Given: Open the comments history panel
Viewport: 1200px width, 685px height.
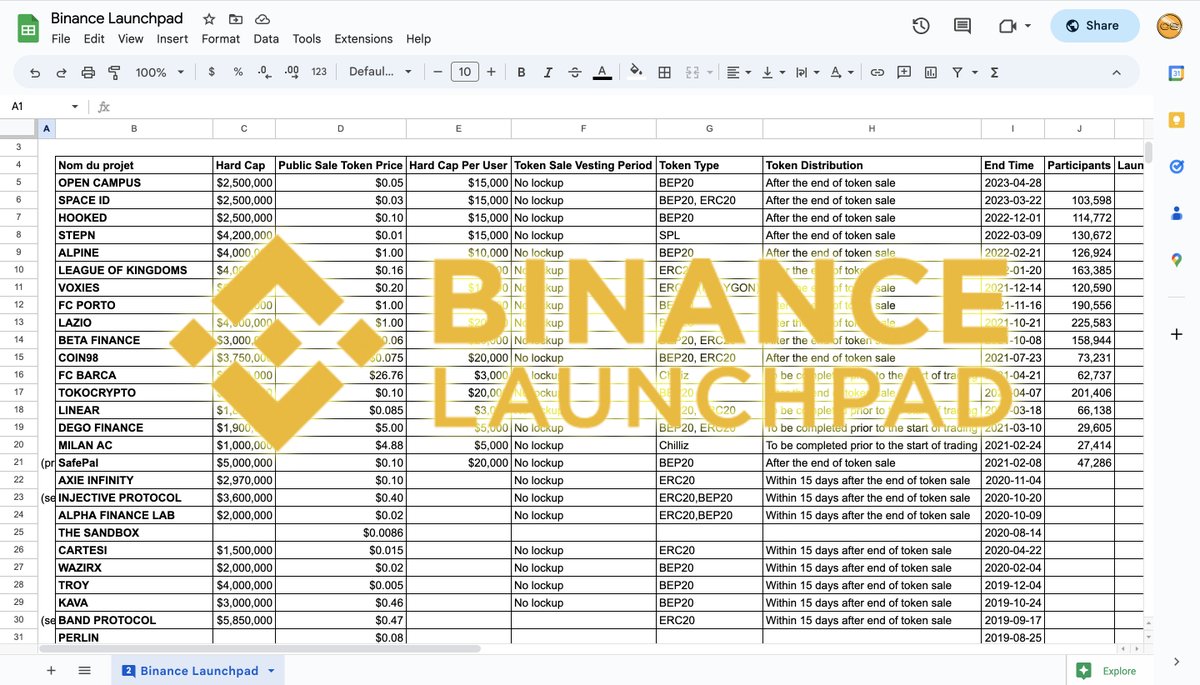Looking at the screenshot, I should coord(962,26).
